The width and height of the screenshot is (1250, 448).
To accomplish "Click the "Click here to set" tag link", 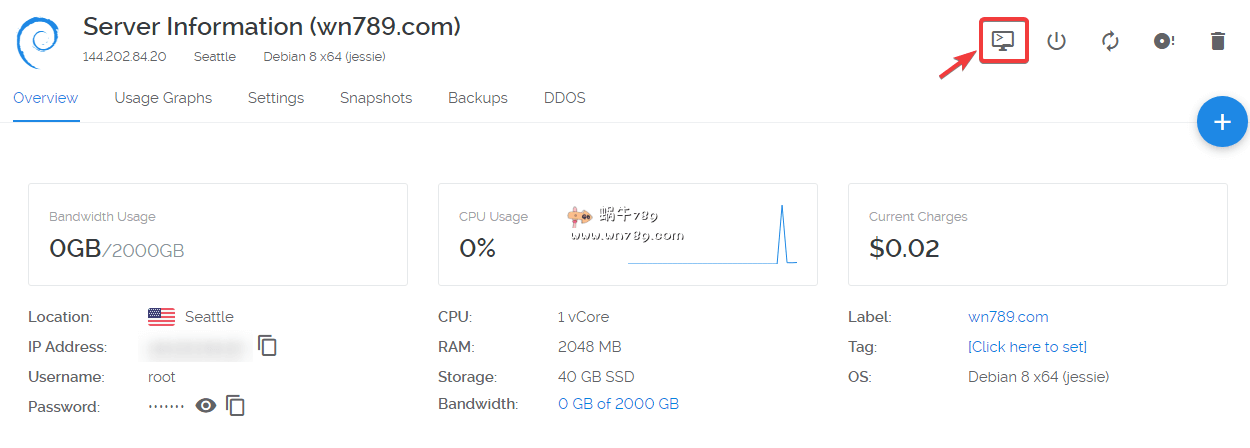I will coord(1027,347).
